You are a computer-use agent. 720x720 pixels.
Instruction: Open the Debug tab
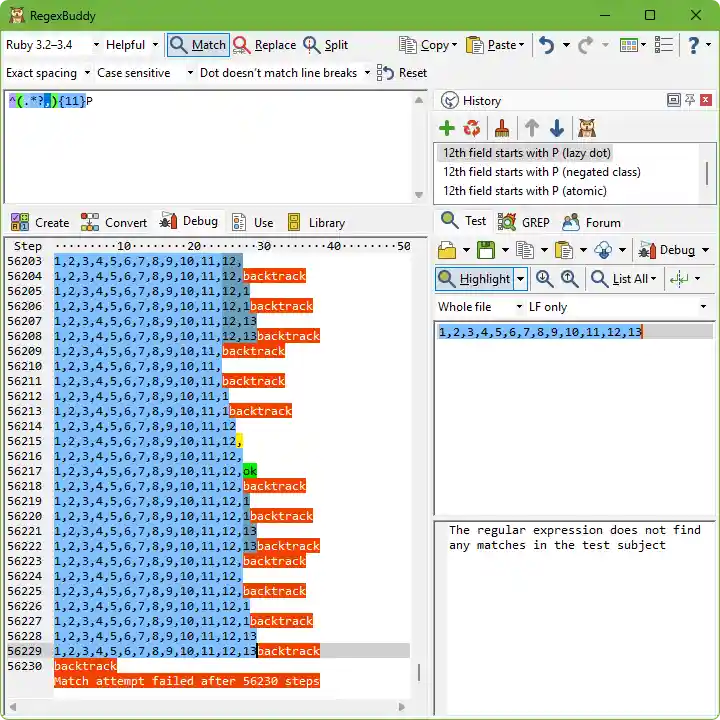(x=189, y=221)
